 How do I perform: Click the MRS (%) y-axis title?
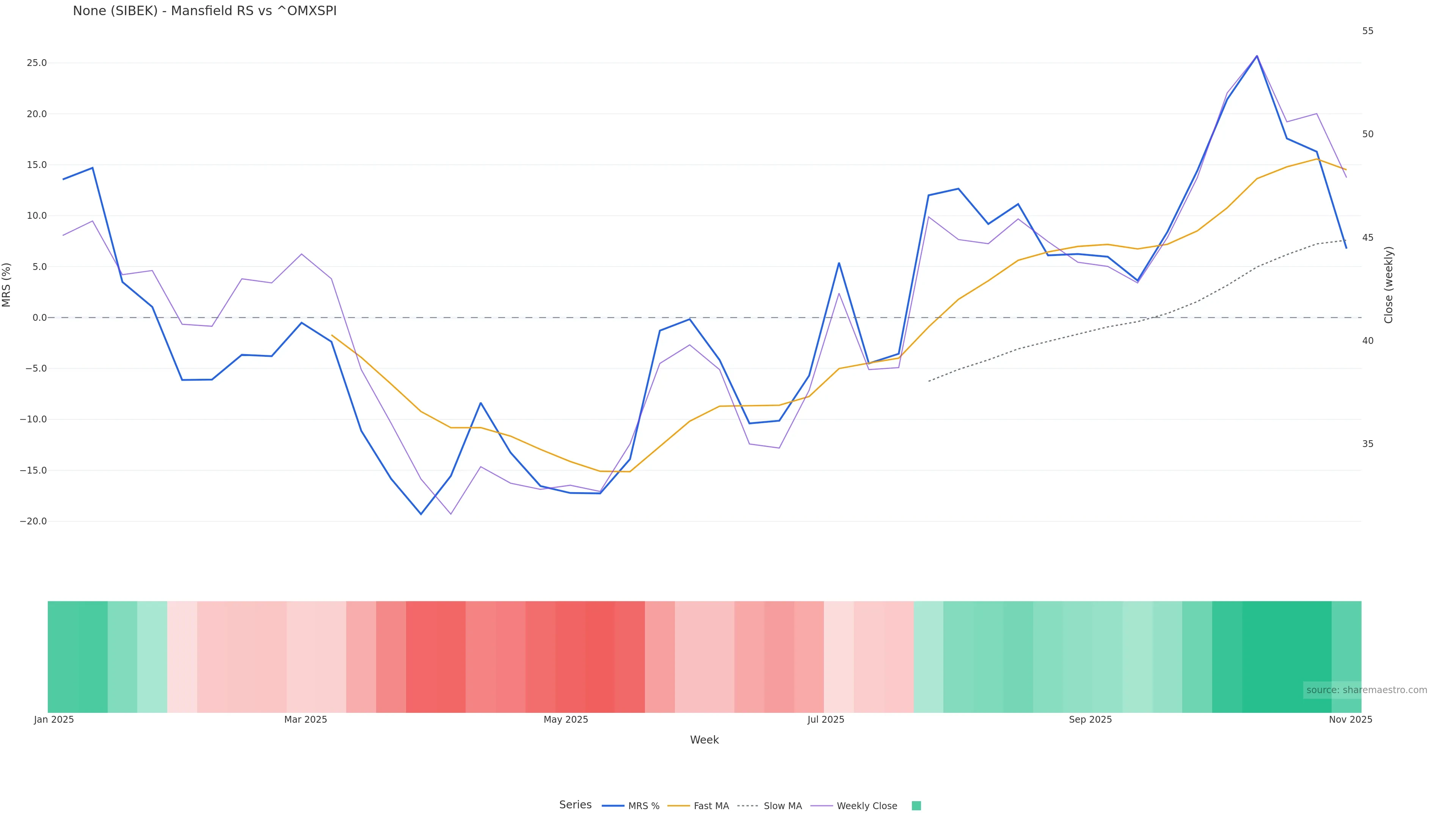coord(7,285)
